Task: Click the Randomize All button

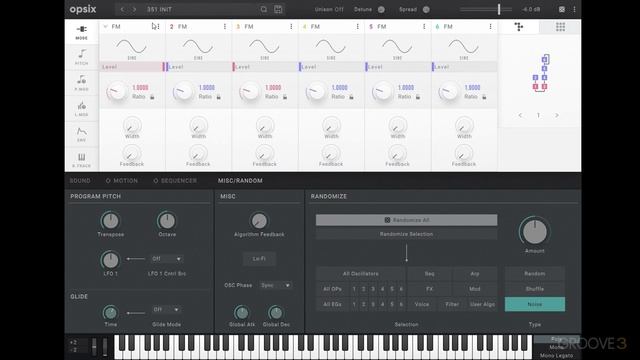Action: coord(407,220)
